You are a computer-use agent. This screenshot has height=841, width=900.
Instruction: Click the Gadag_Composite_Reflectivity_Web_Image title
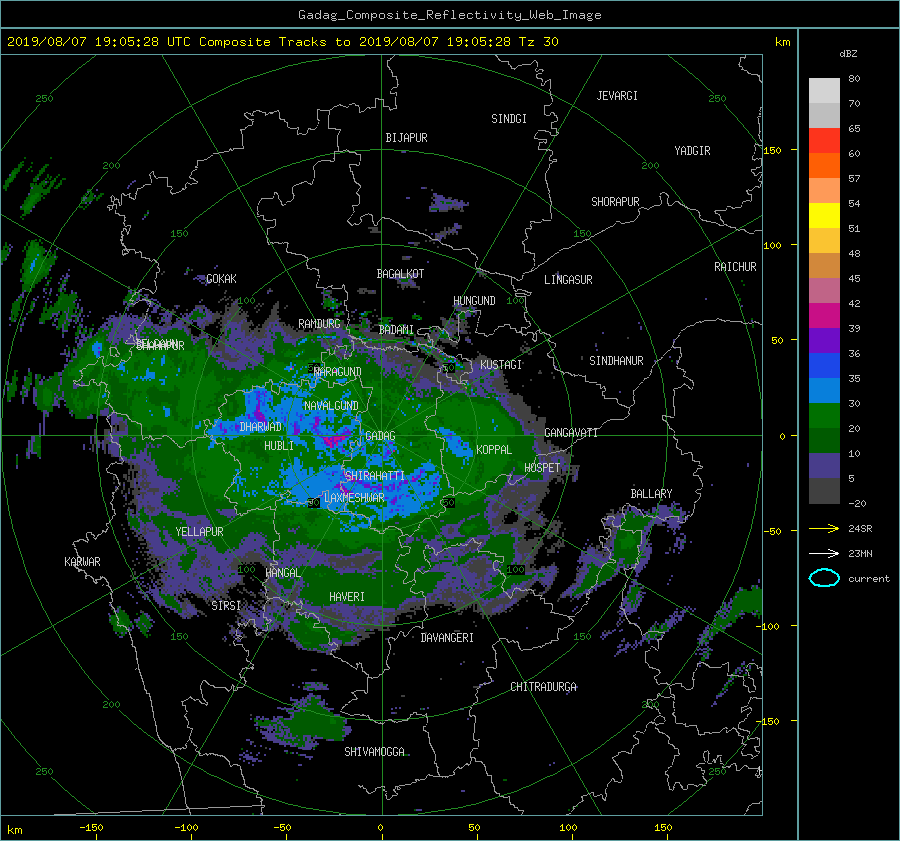pyautogui.click(x=449, y=15)
